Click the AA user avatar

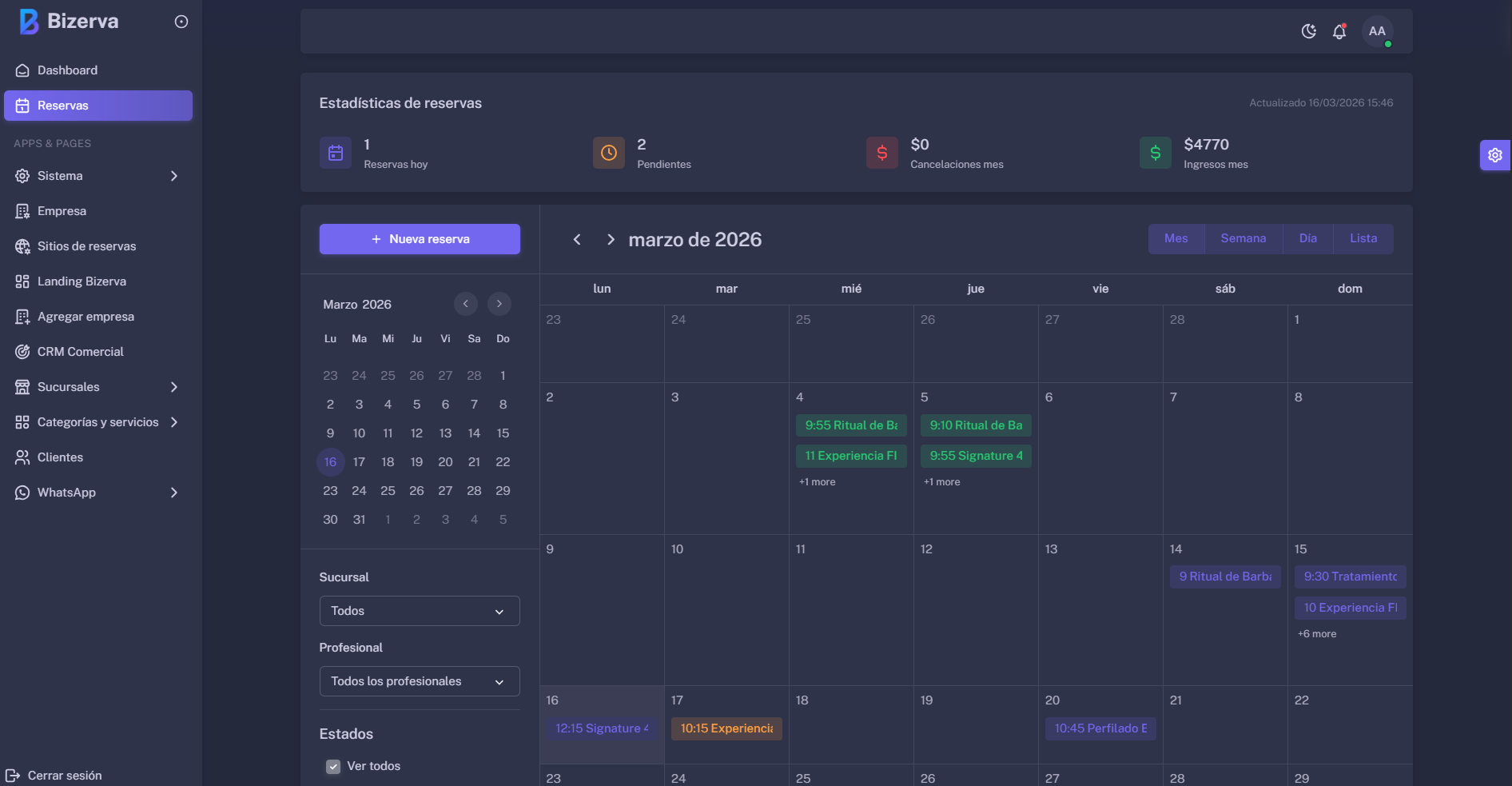(x=1377, y=31)
